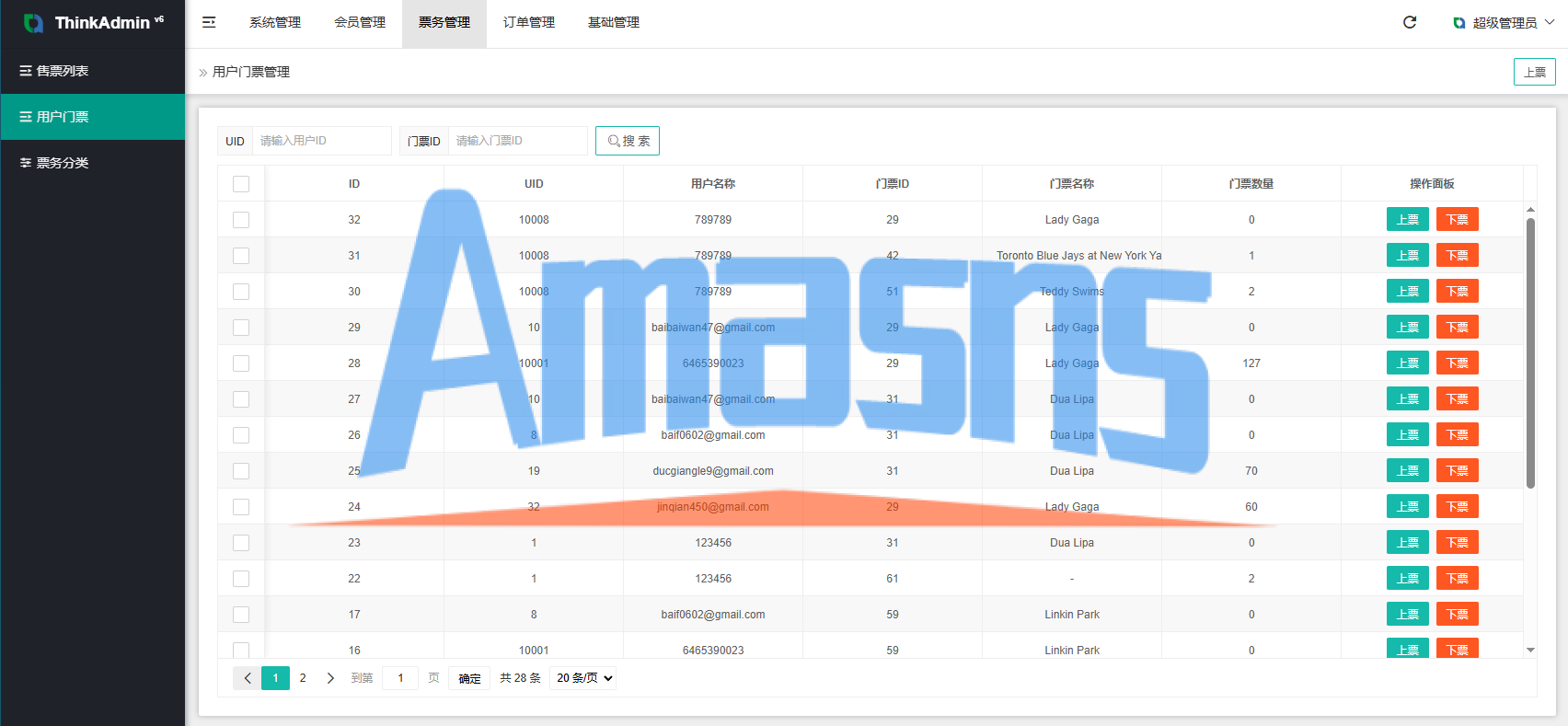The height and width of the screenshot is (726, 1568).
Task: Open the 用户门票 sidebar item
Action: pos(93,117)
